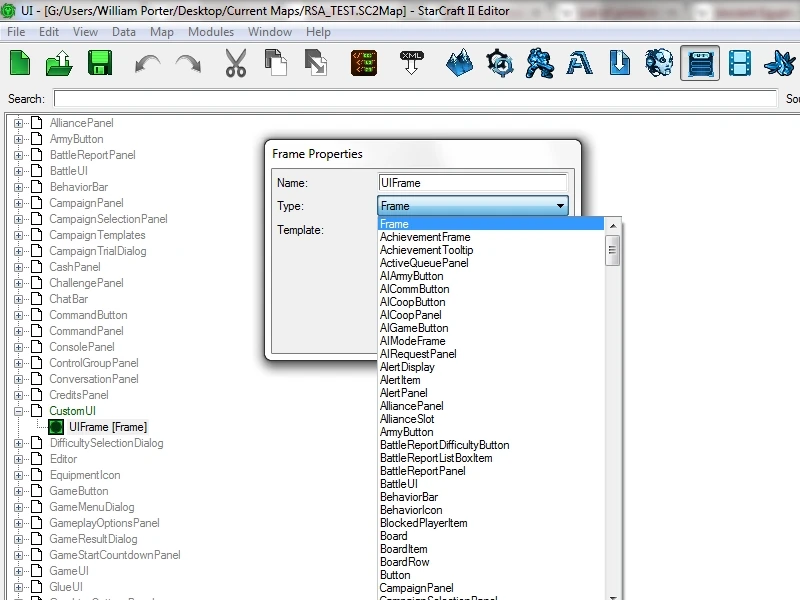The image size is (800, 600).
Task: Expand the GameUI tree node
Action: click(18, 571)
